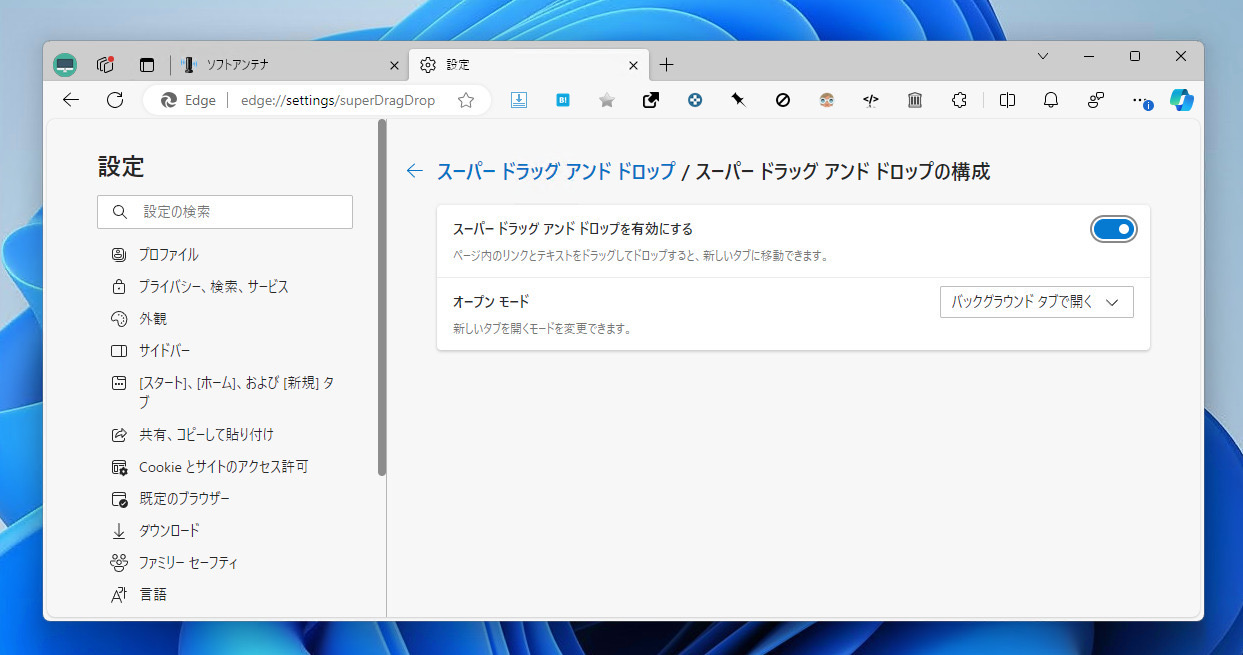Switch to the ソフトアンテナ tab
This screenshot has width=1243, height=655.
point(290,64)
